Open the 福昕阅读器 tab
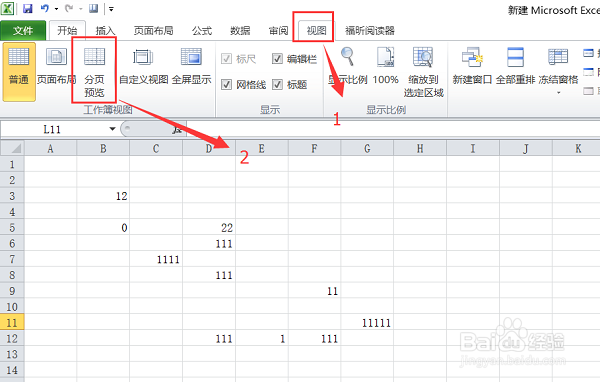This screenshot has height=382, width=600. tap(370, 30)
